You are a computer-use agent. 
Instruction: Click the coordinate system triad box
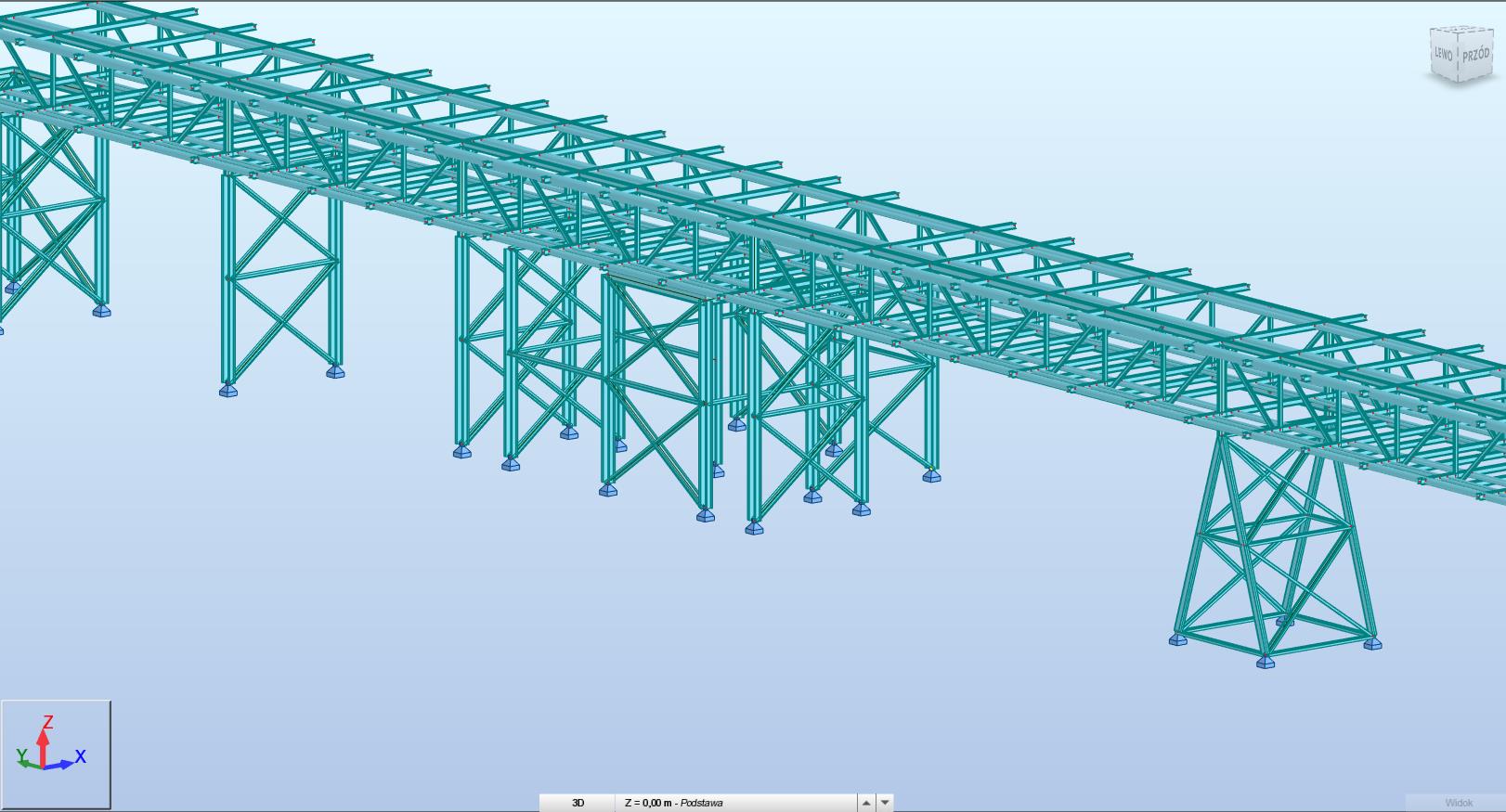[x=56, y=754]
